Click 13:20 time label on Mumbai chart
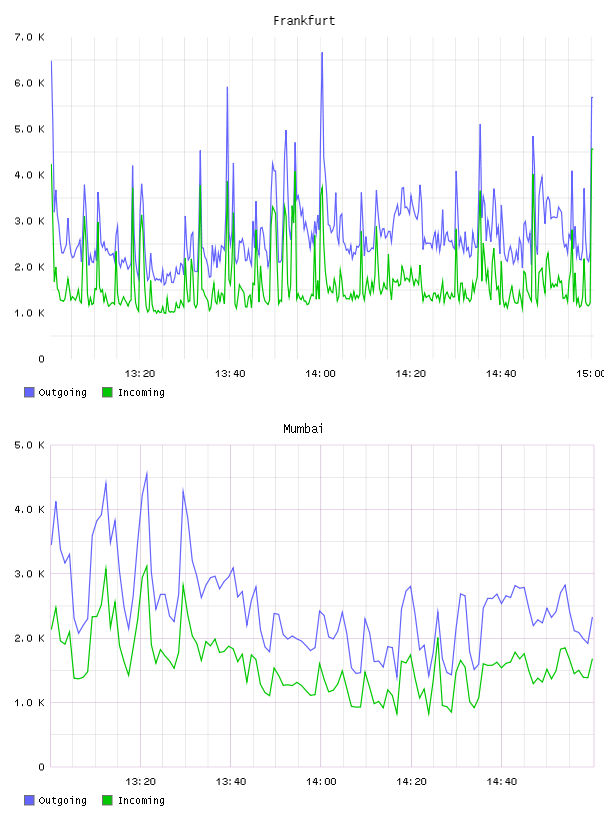608x816 pixels. click(x=141, y=782)
